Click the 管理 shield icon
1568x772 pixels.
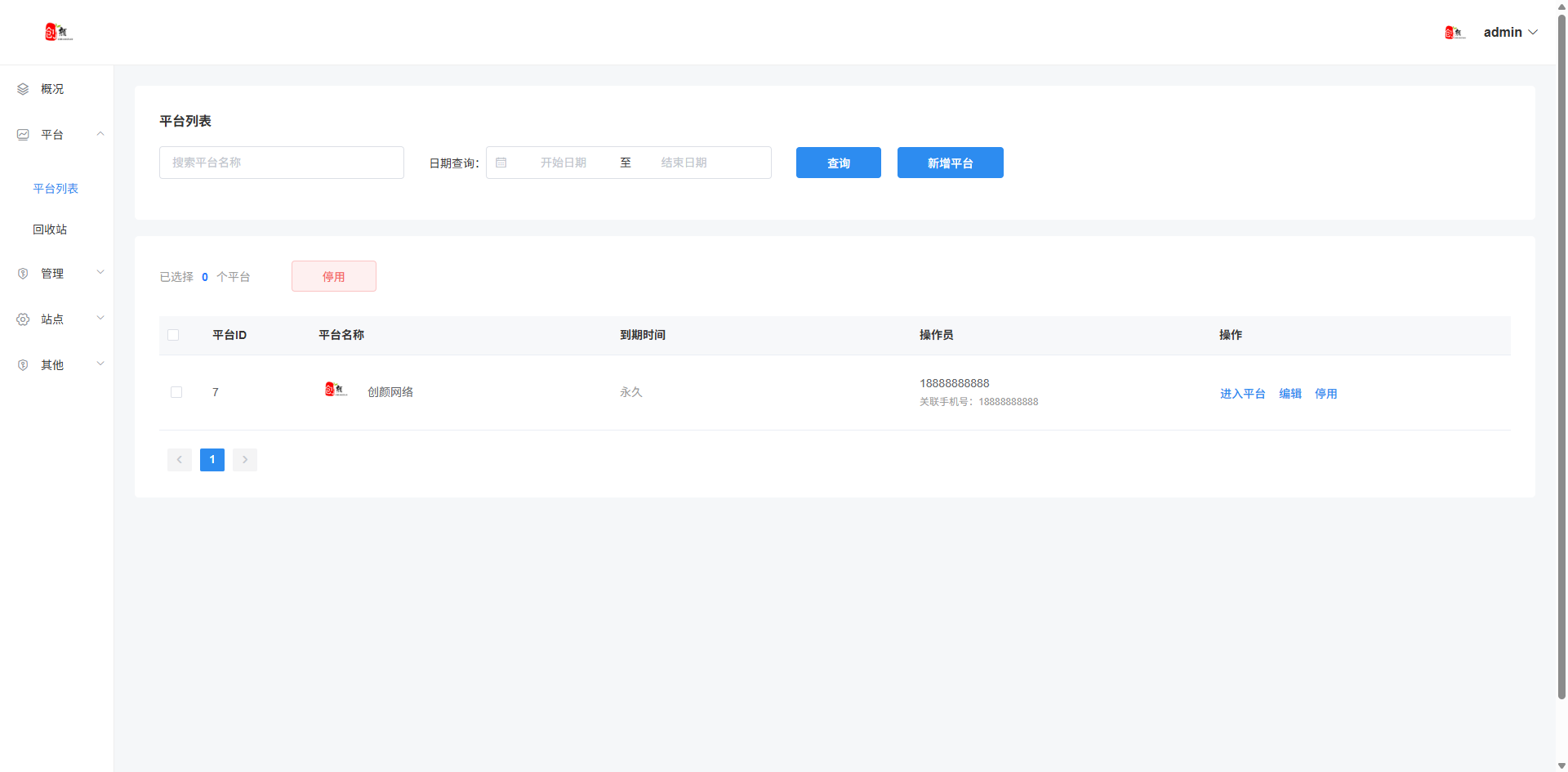(23, 274)
